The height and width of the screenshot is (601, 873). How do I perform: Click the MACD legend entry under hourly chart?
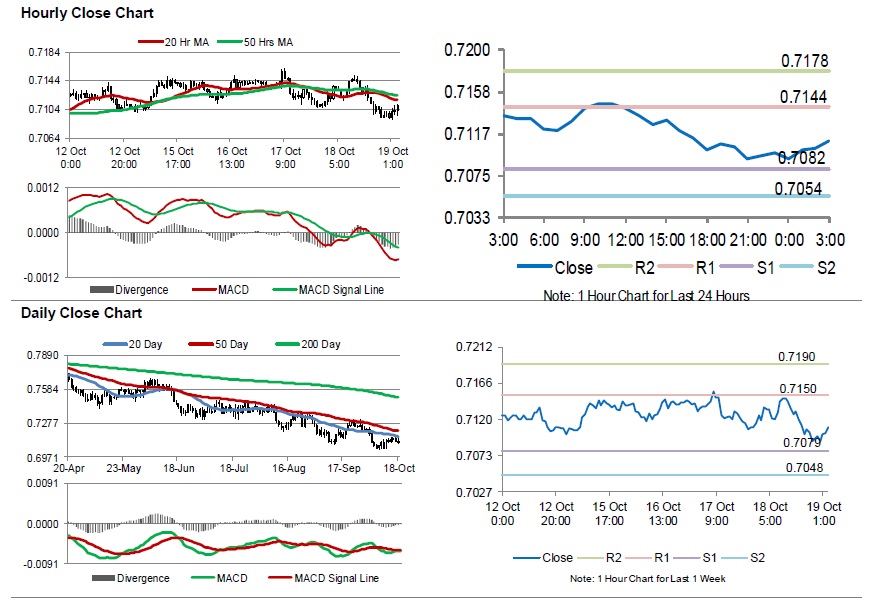220,290
